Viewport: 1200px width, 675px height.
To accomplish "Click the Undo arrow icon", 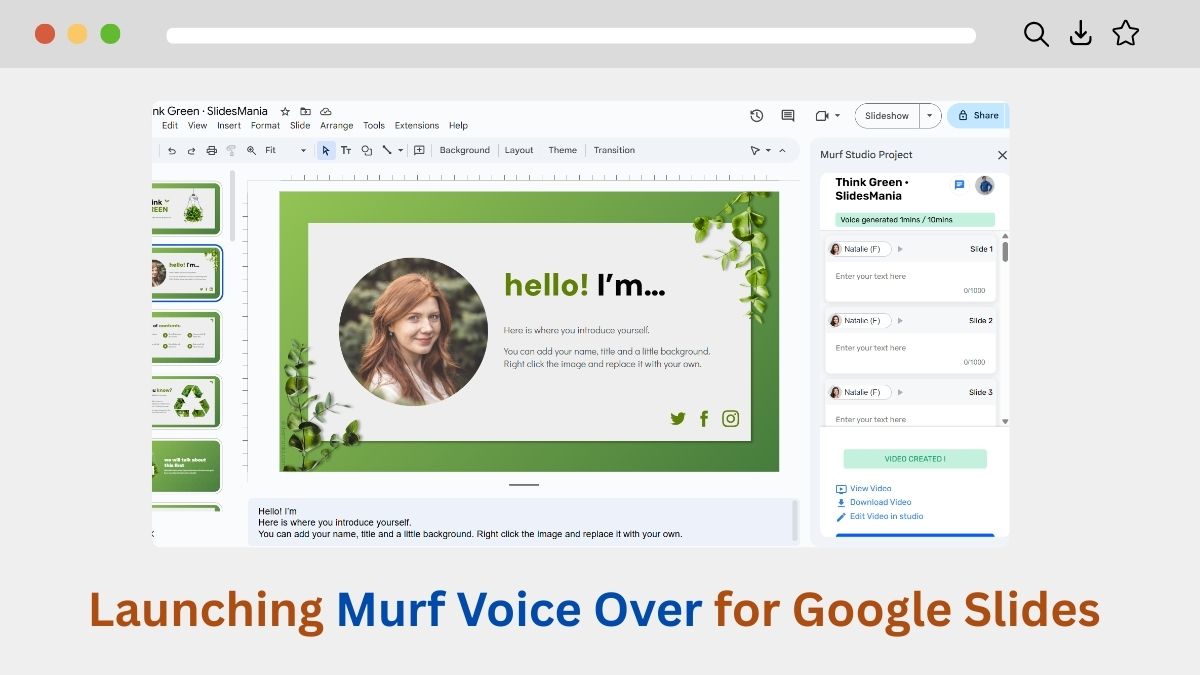I will coord(172,151).
